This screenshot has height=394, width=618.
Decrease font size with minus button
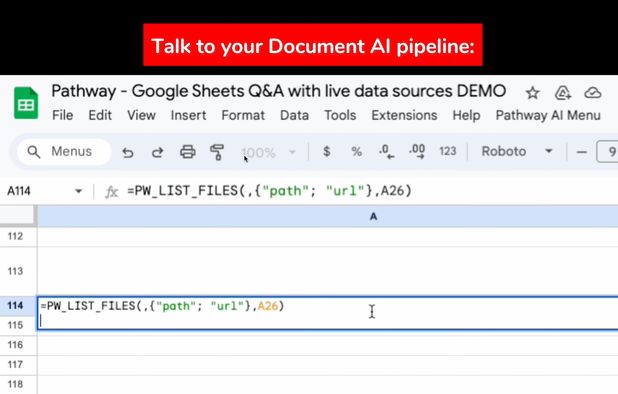(x=582, y=152)
